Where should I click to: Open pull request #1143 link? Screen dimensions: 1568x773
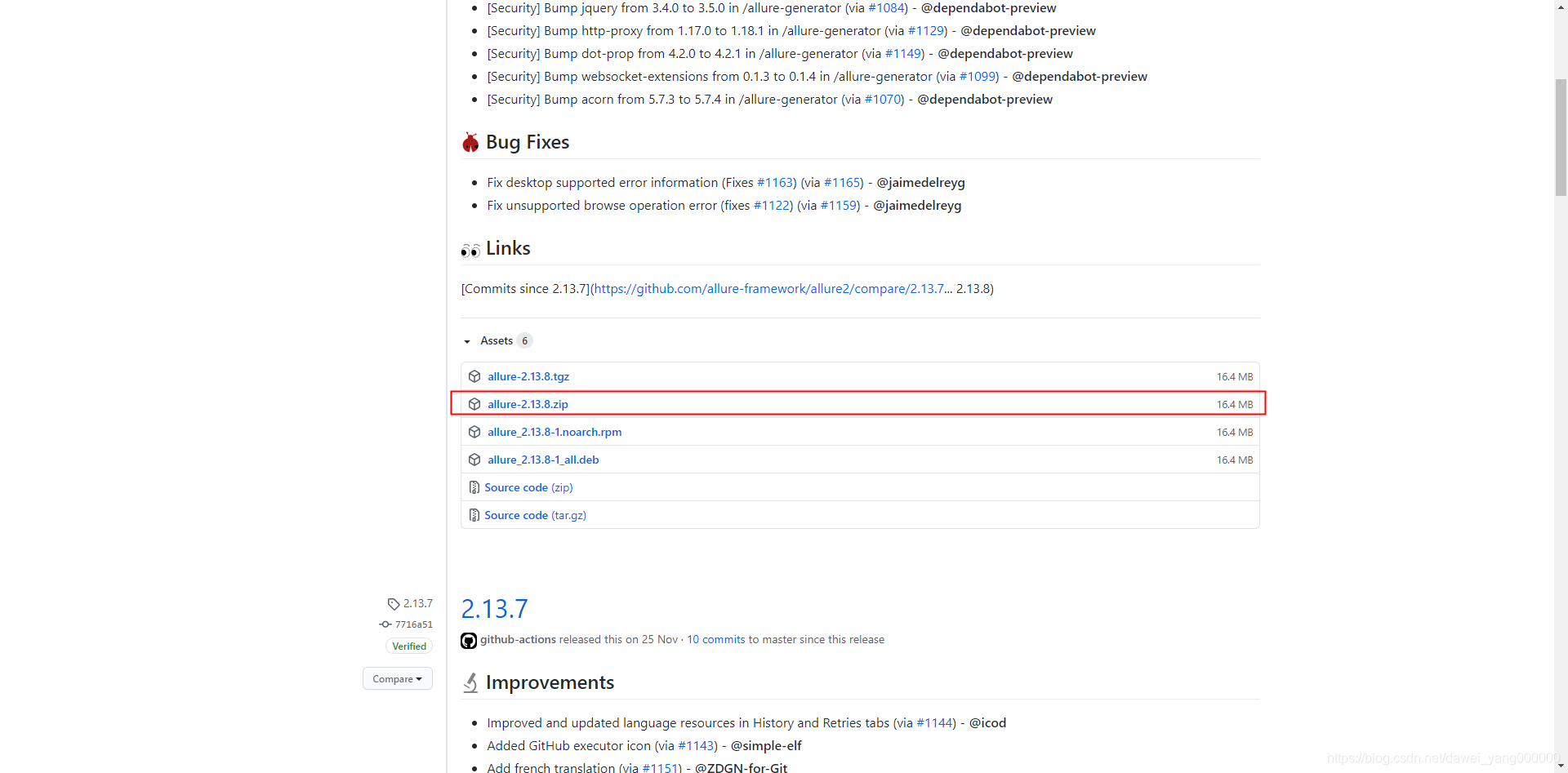pyautogui.click(x=696, y=745)
